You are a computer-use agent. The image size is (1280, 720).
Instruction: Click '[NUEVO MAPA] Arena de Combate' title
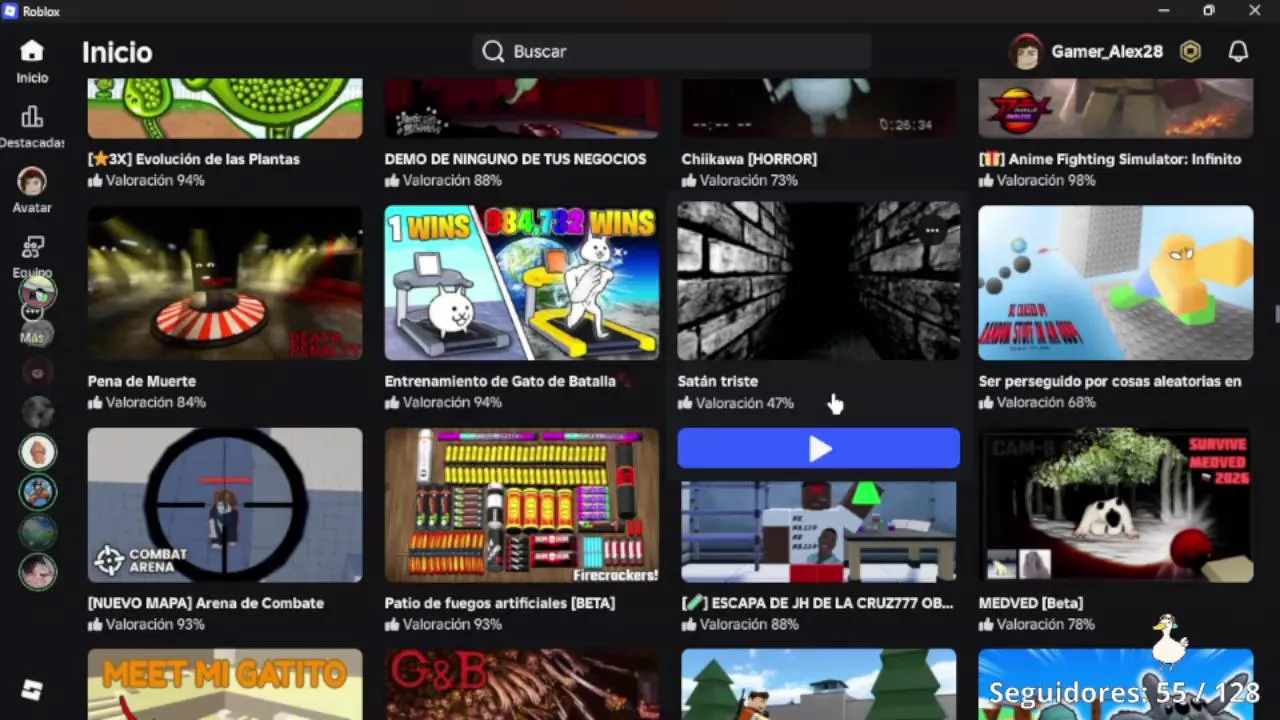tap(206, 603)
